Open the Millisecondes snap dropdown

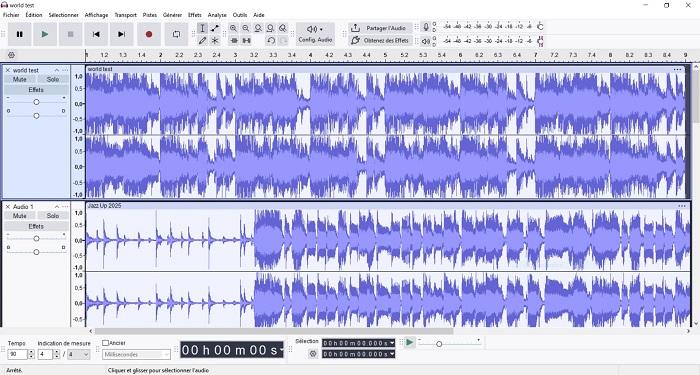click(136, 354)
